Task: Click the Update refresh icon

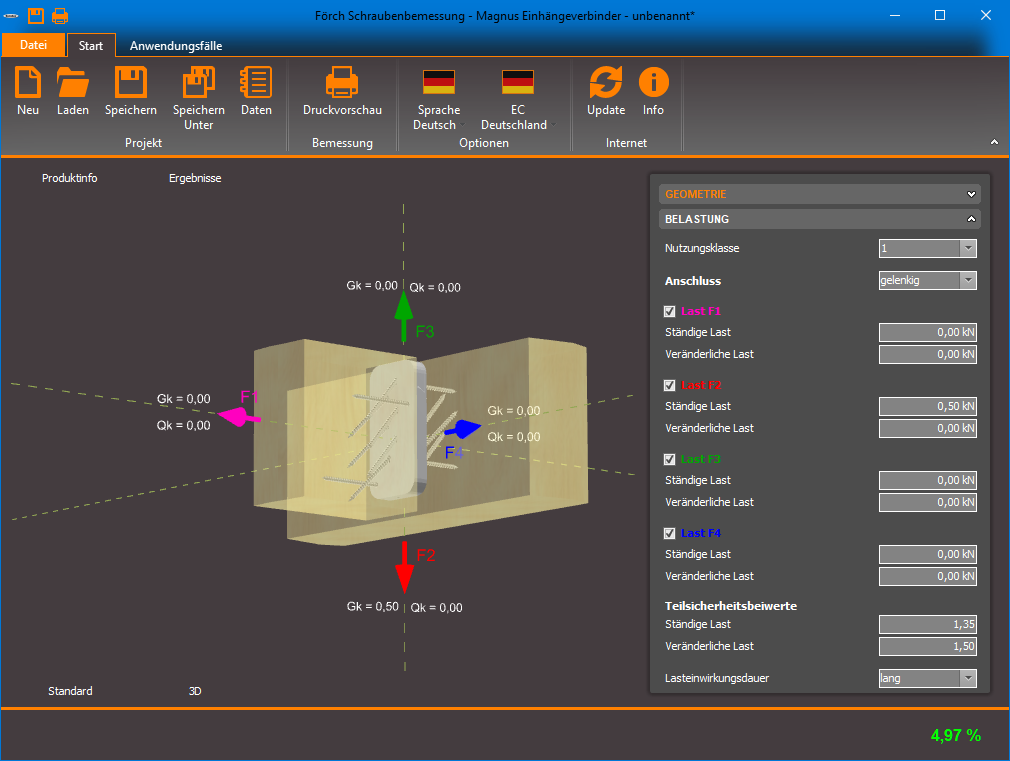Action: (605, 82)
